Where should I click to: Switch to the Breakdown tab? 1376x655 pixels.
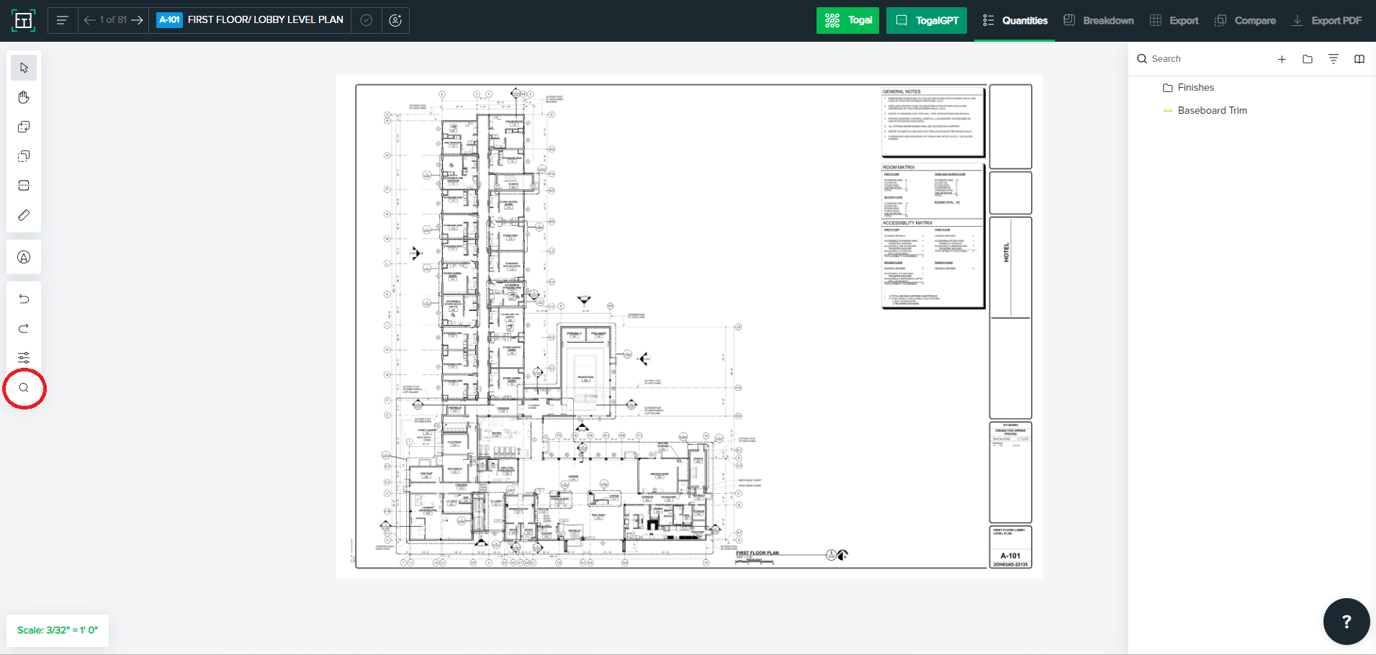coord(1098,20)
